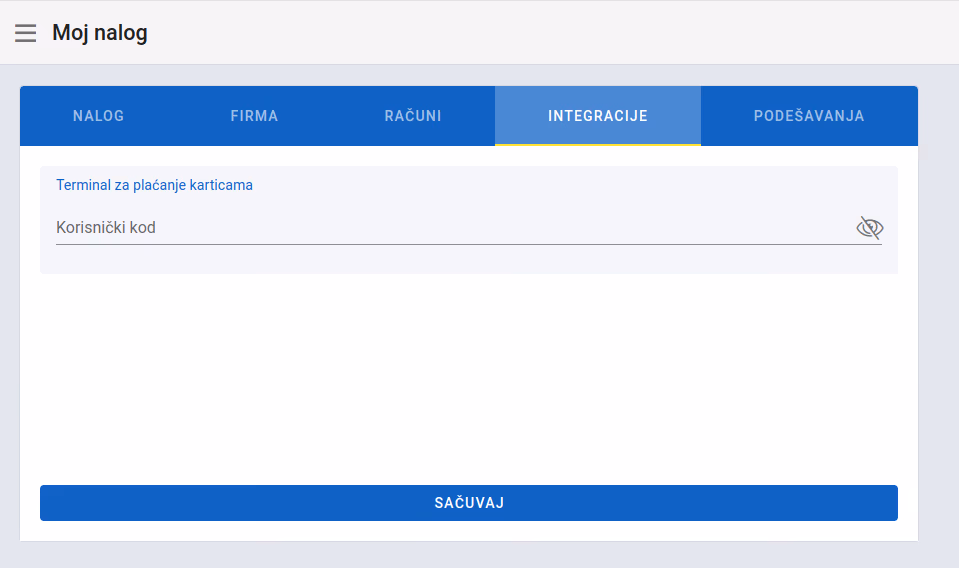Viewport: 959px width, 568px height.
Task: Click the Moj nalog page title
Action: pos(100,33)
